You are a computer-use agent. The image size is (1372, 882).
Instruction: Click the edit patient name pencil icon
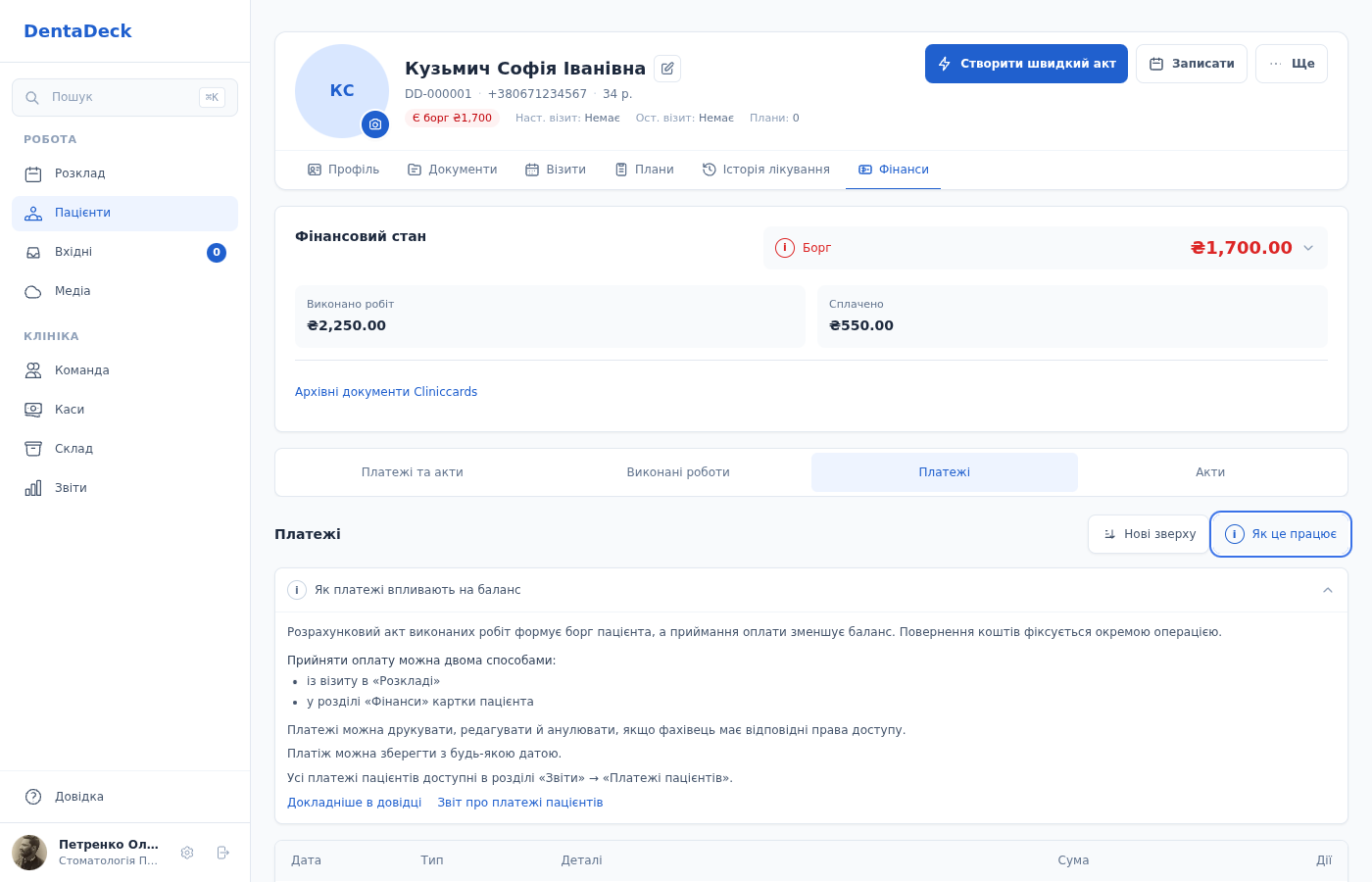pyautogui.click(x=667, y=69)
